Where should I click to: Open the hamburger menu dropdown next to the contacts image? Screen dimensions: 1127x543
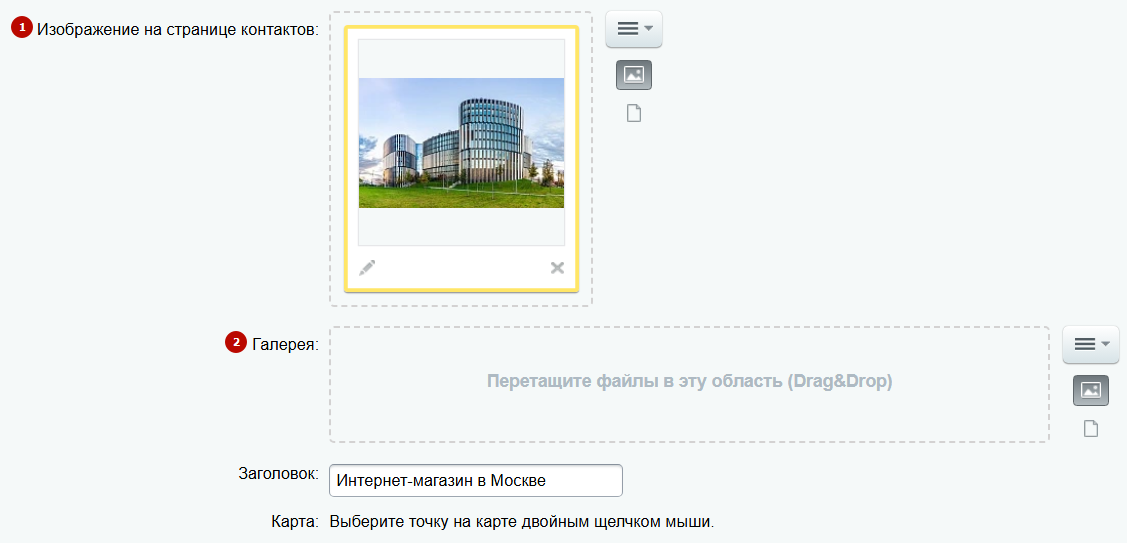(x=634, y=29)
